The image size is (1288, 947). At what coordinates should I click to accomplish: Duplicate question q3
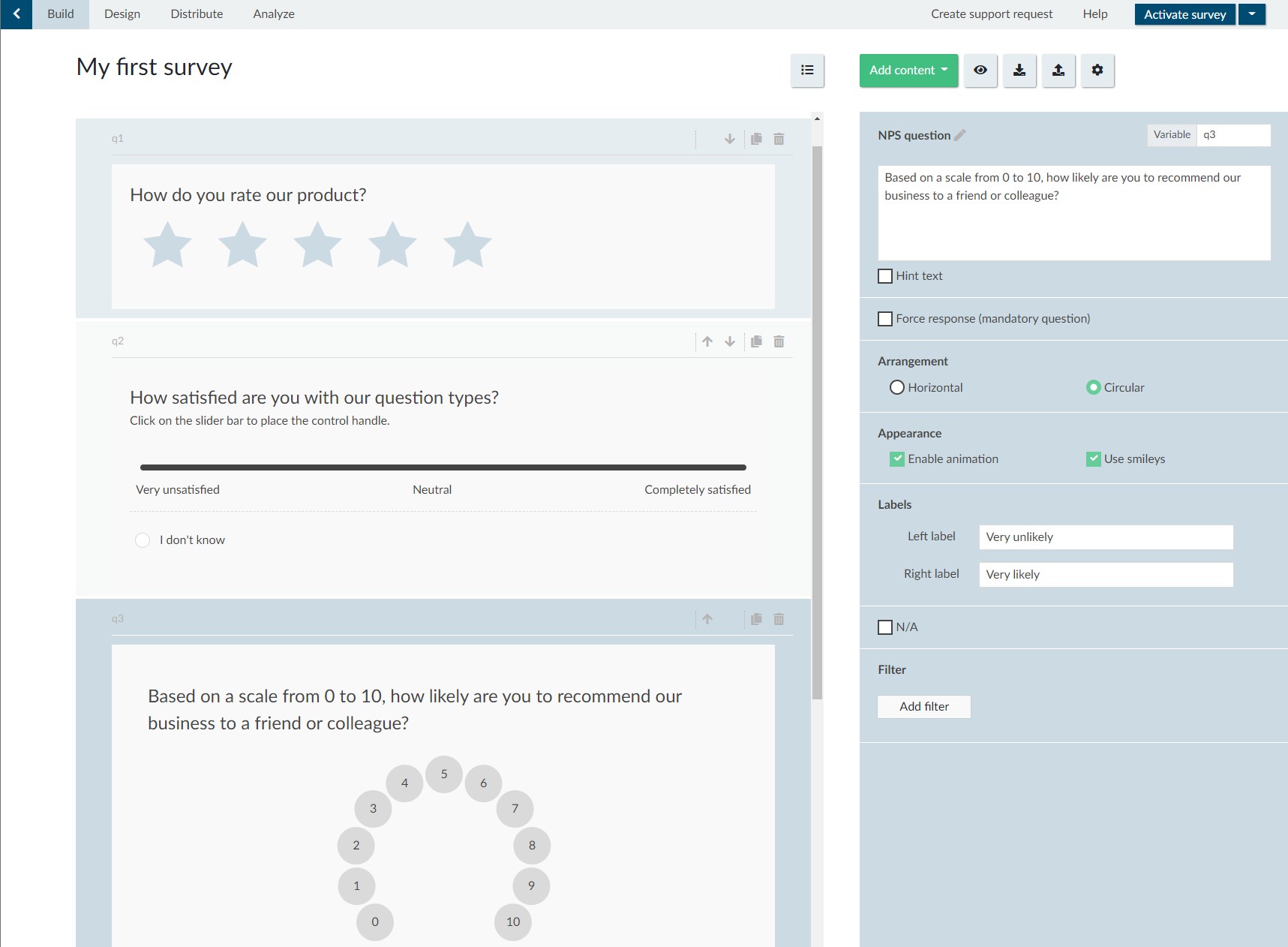[x=756, y=619]
